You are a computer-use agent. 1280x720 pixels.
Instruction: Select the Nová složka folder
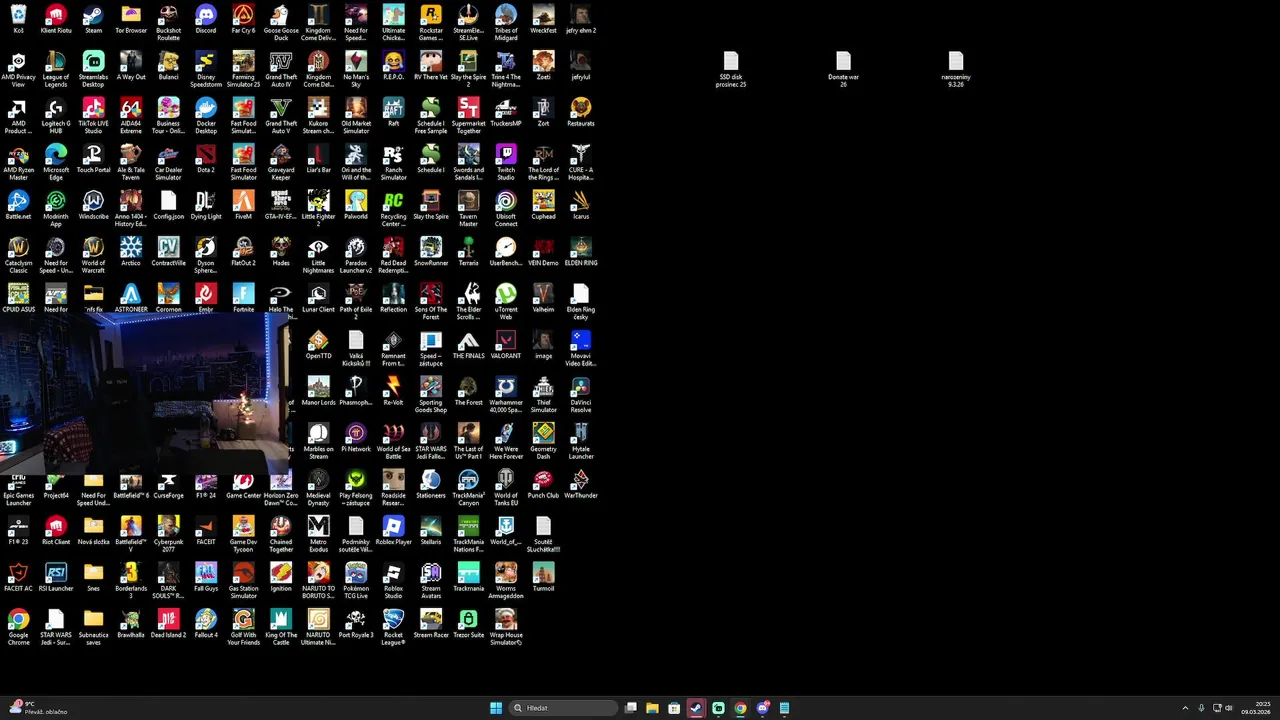93,532
